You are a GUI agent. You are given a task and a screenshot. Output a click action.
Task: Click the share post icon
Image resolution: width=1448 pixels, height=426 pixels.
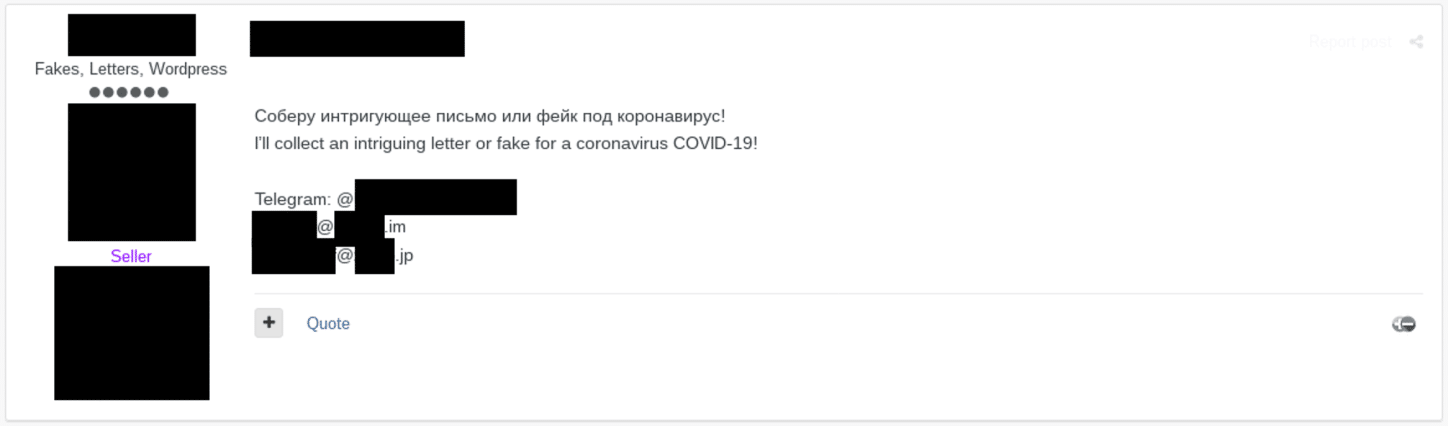pyautogui.click(x=1416, y=42)
